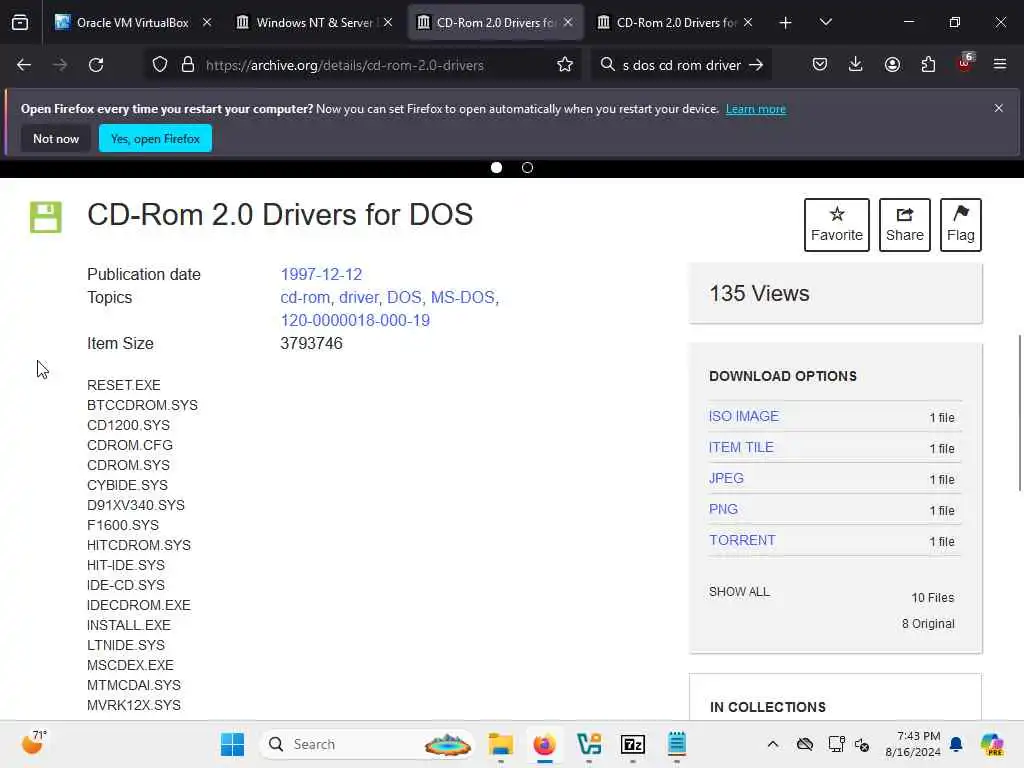This screenshot has height=768, width=1024.
Task: View site security padlock info
Action: tap(188, 65)
